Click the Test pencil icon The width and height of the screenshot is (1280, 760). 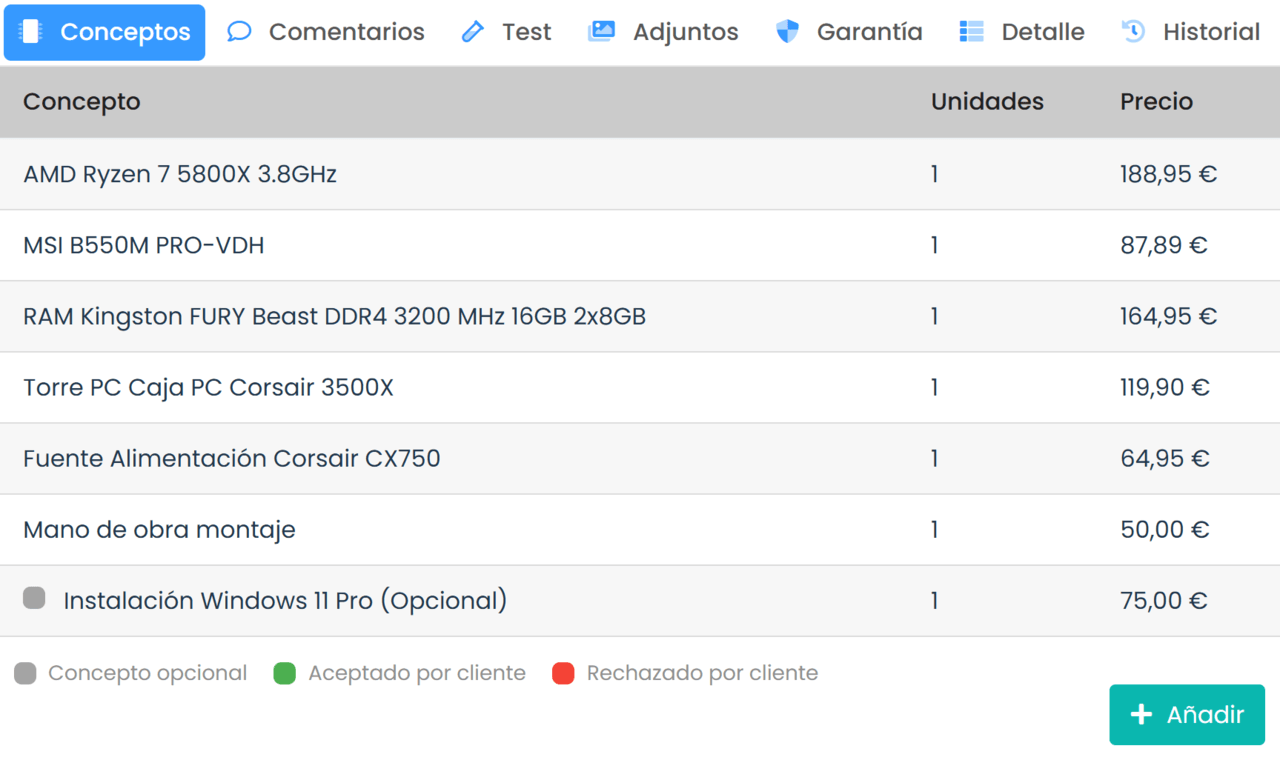[472, 32]
